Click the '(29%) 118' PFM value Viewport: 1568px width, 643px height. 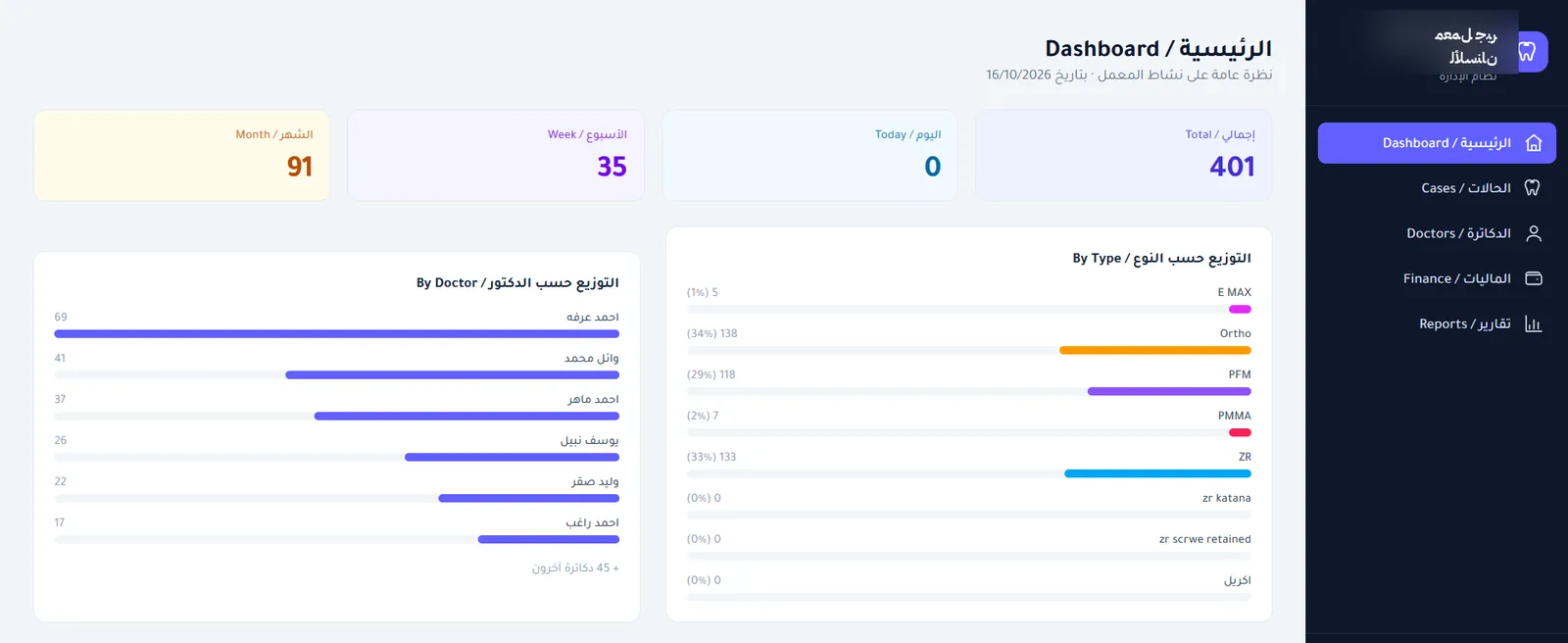[x=711, y=374]
